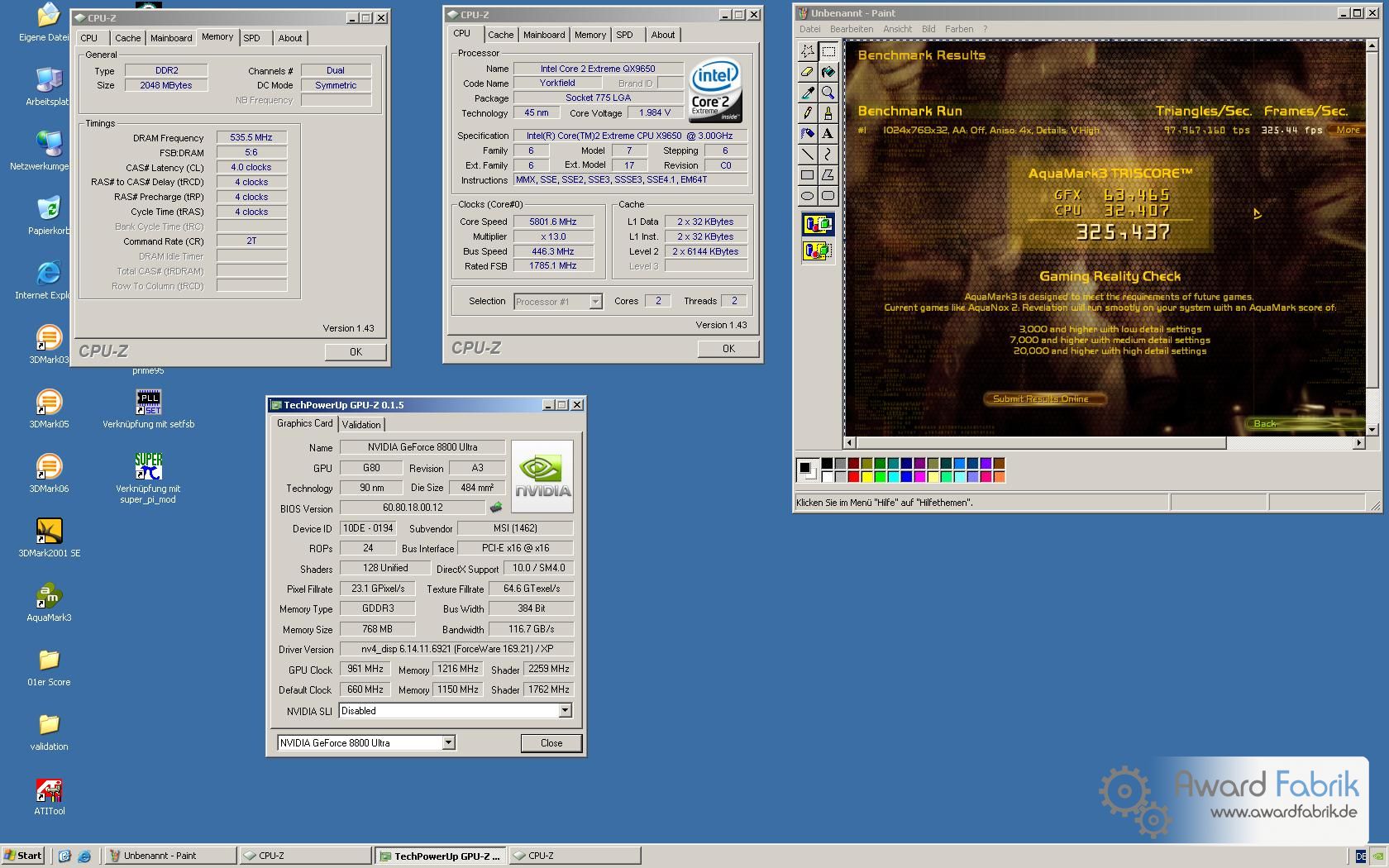Pick the Text tool (letter A)
Screen dimensions: 1389x868
[828, 134]
